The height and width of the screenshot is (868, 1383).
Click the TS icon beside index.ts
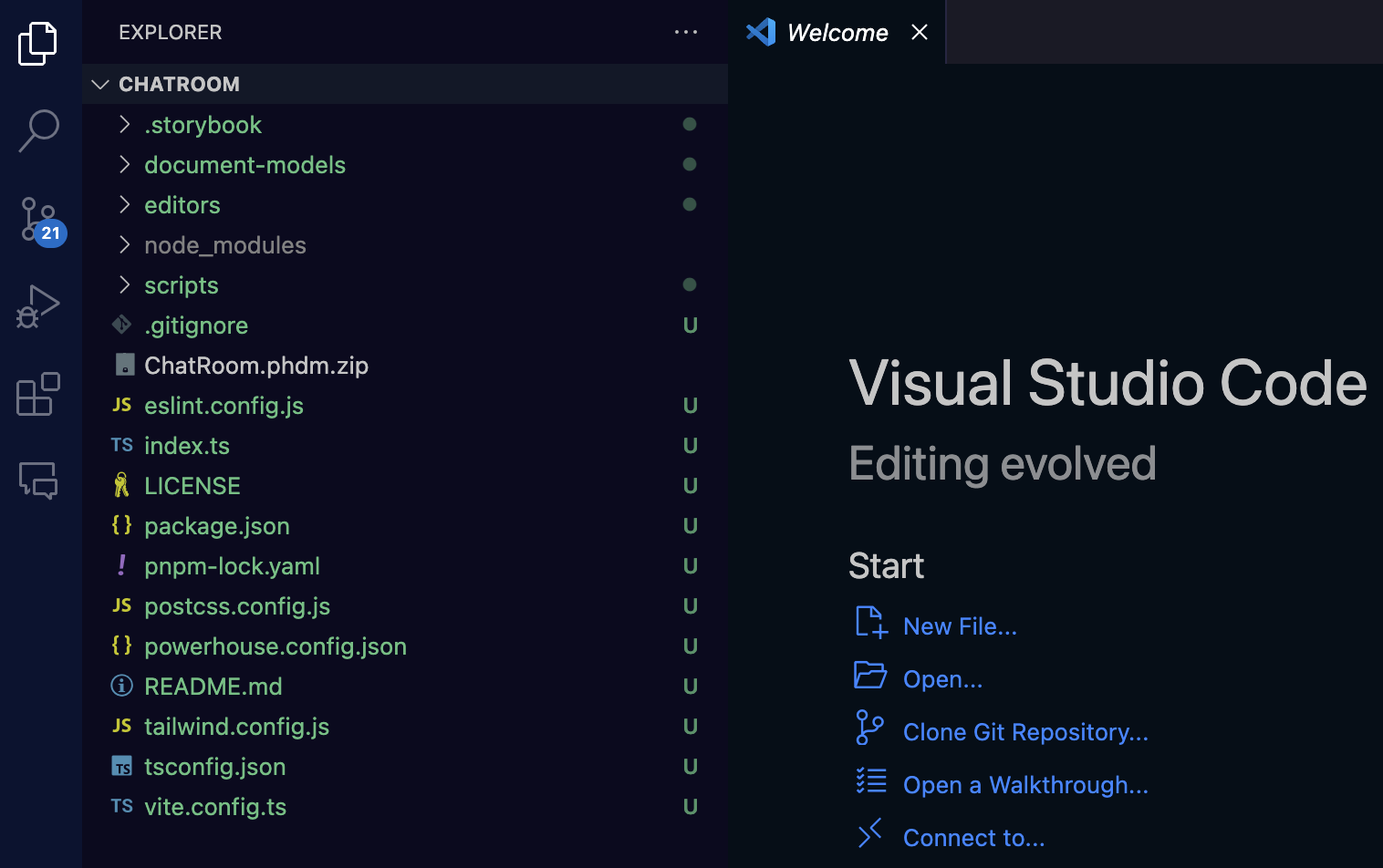pos(121,445)
